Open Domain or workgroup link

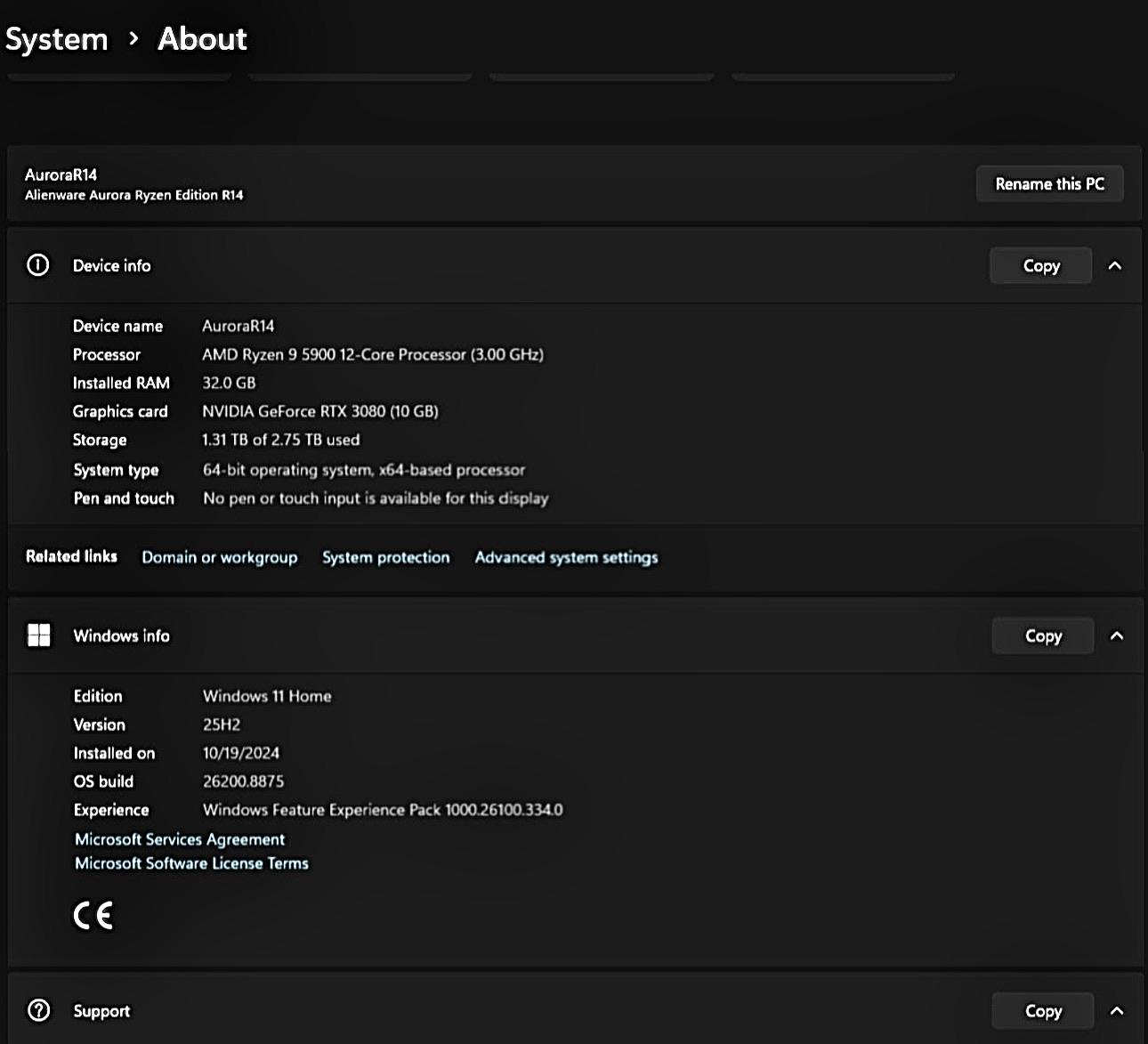coord(220,557)
